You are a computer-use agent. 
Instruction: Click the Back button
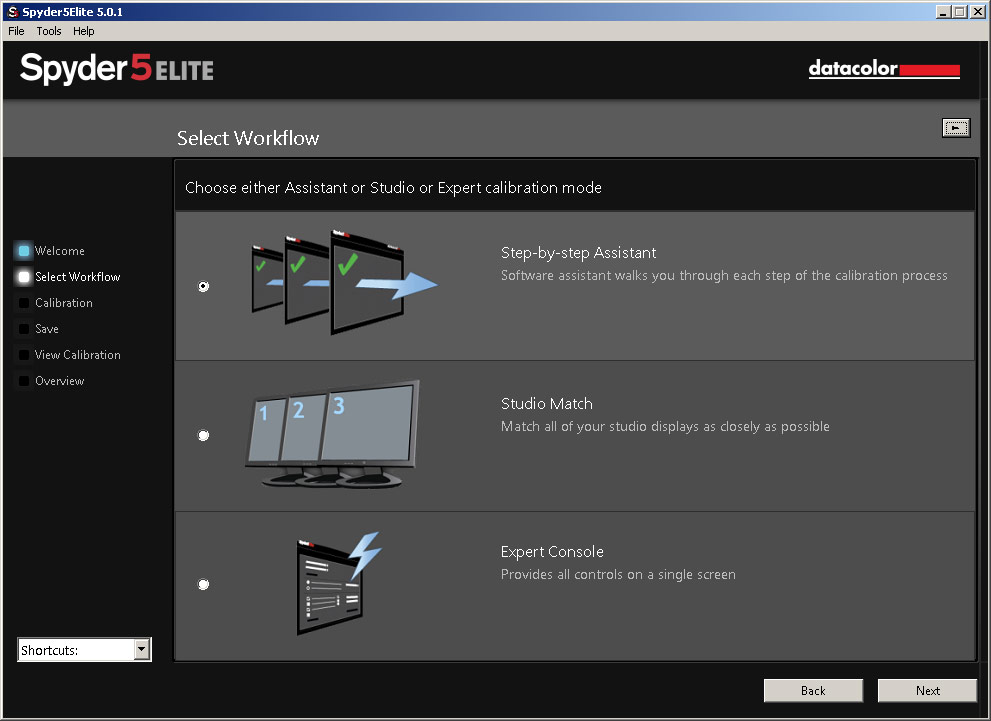pyautogui.click(x=813, y=691)
